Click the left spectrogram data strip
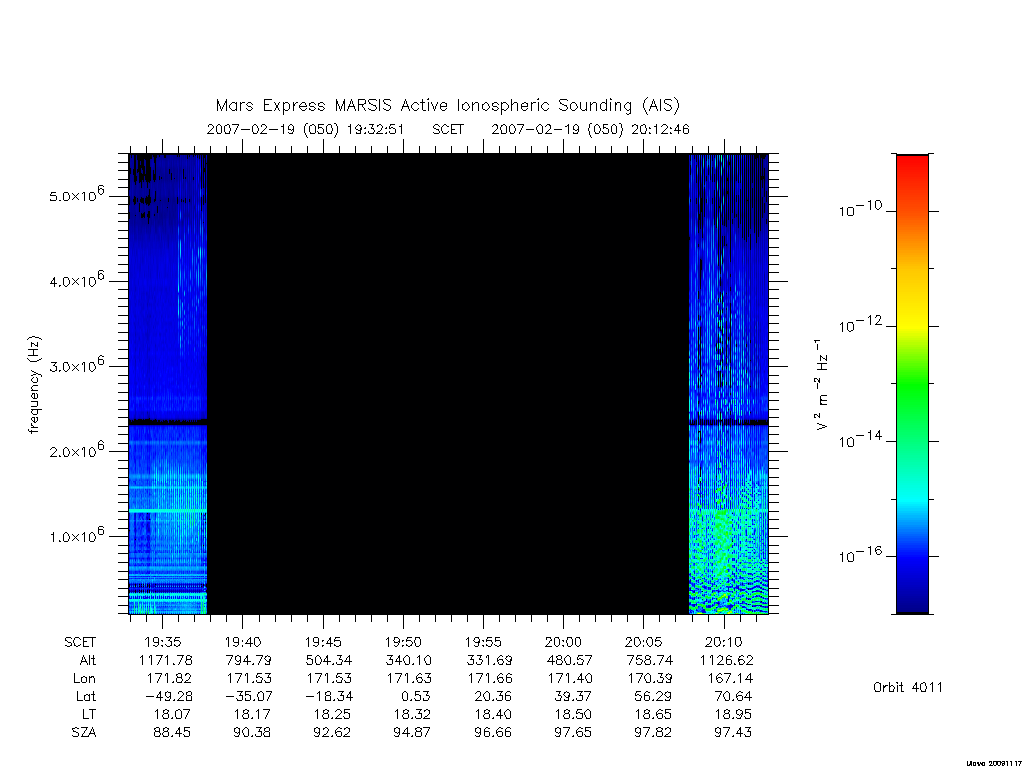Screen dimensions: 1024x768 pyautogui.click(x=168, y=384)
